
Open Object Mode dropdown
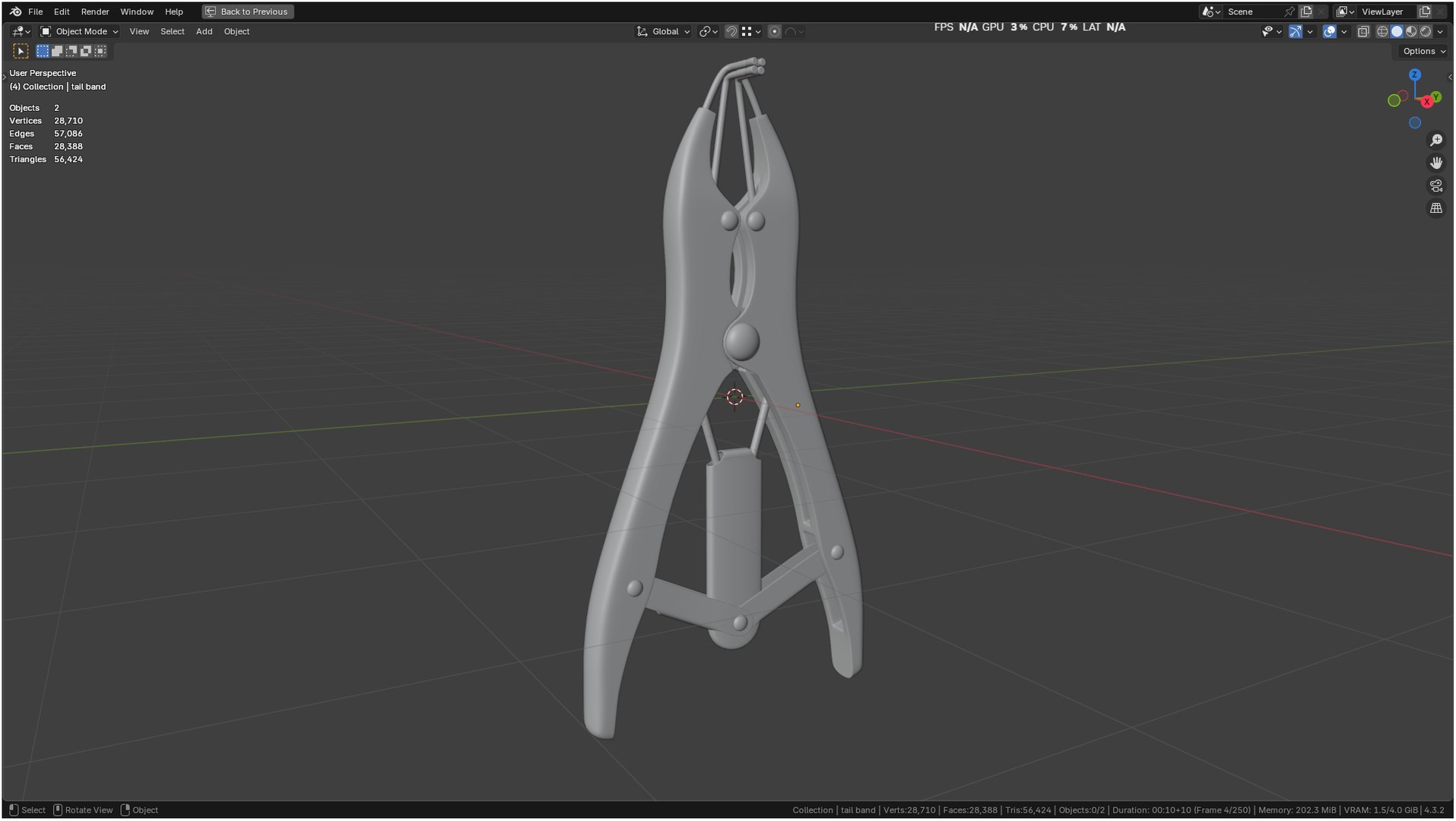point(79,32)
